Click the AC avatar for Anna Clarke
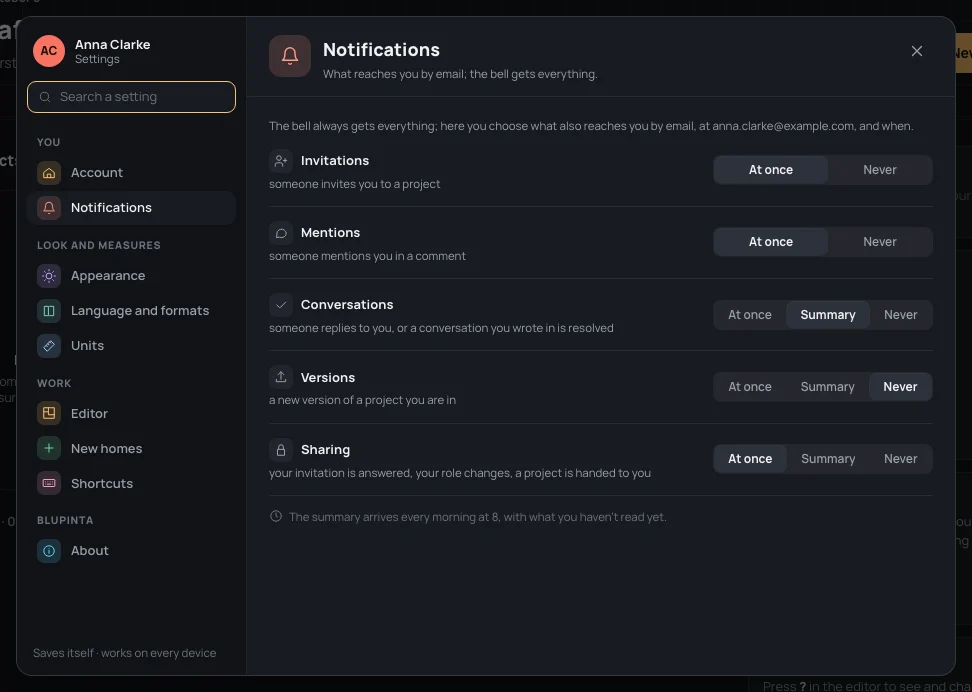The width and height of the screenshot is (972, 692). pyautogui.click(x=49, y=51)
